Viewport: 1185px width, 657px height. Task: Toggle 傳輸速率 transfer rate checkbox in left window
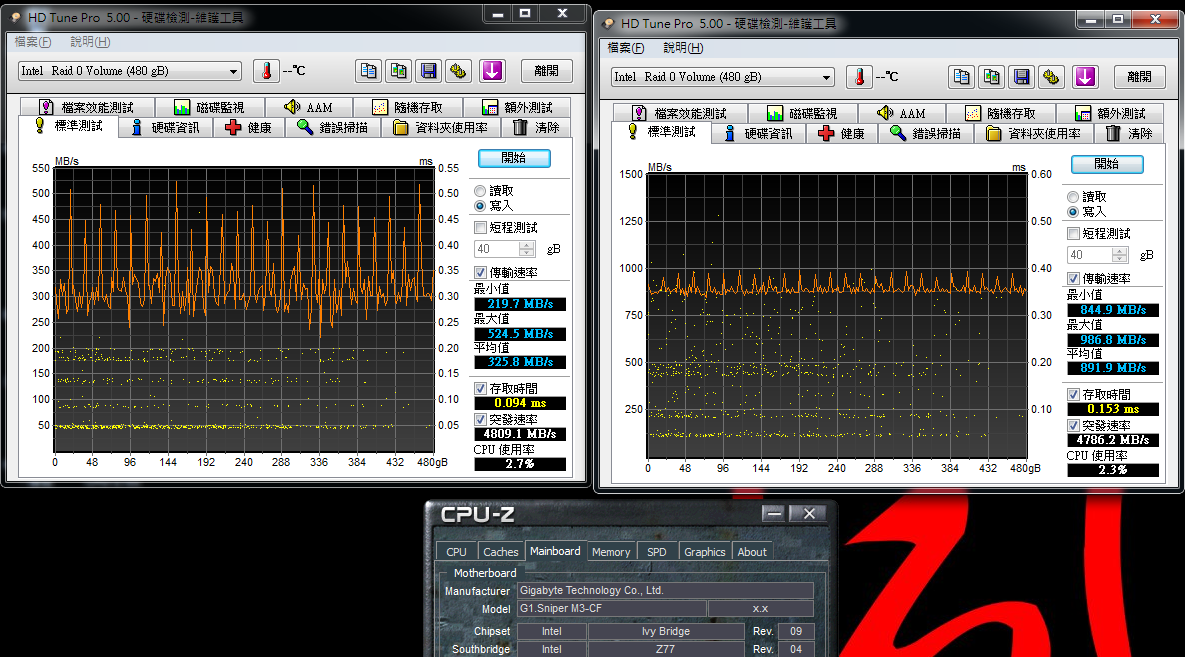point(480,272)
